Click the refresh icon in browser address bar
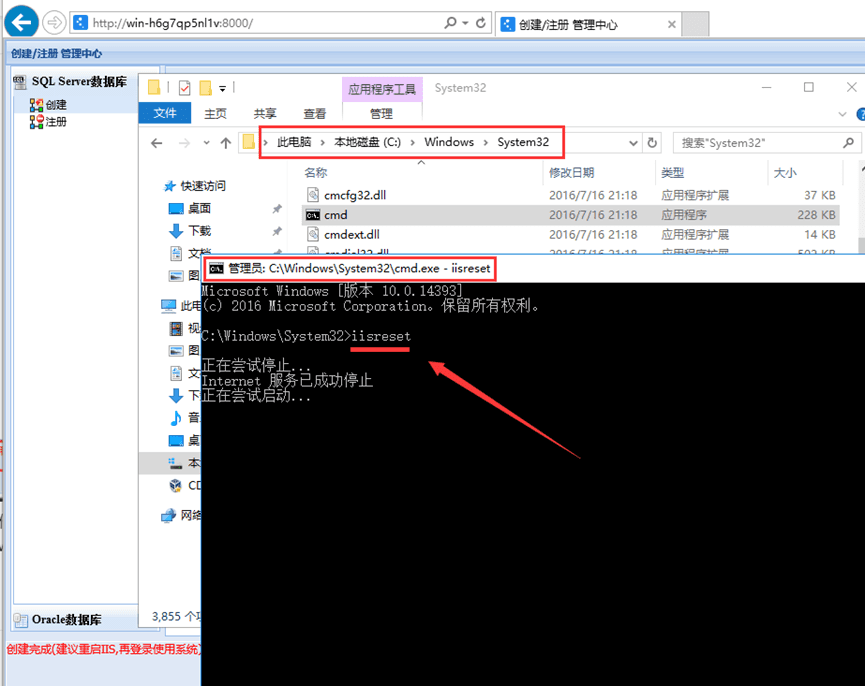Screen dimensions: 865x686 (x=481, y=23)
